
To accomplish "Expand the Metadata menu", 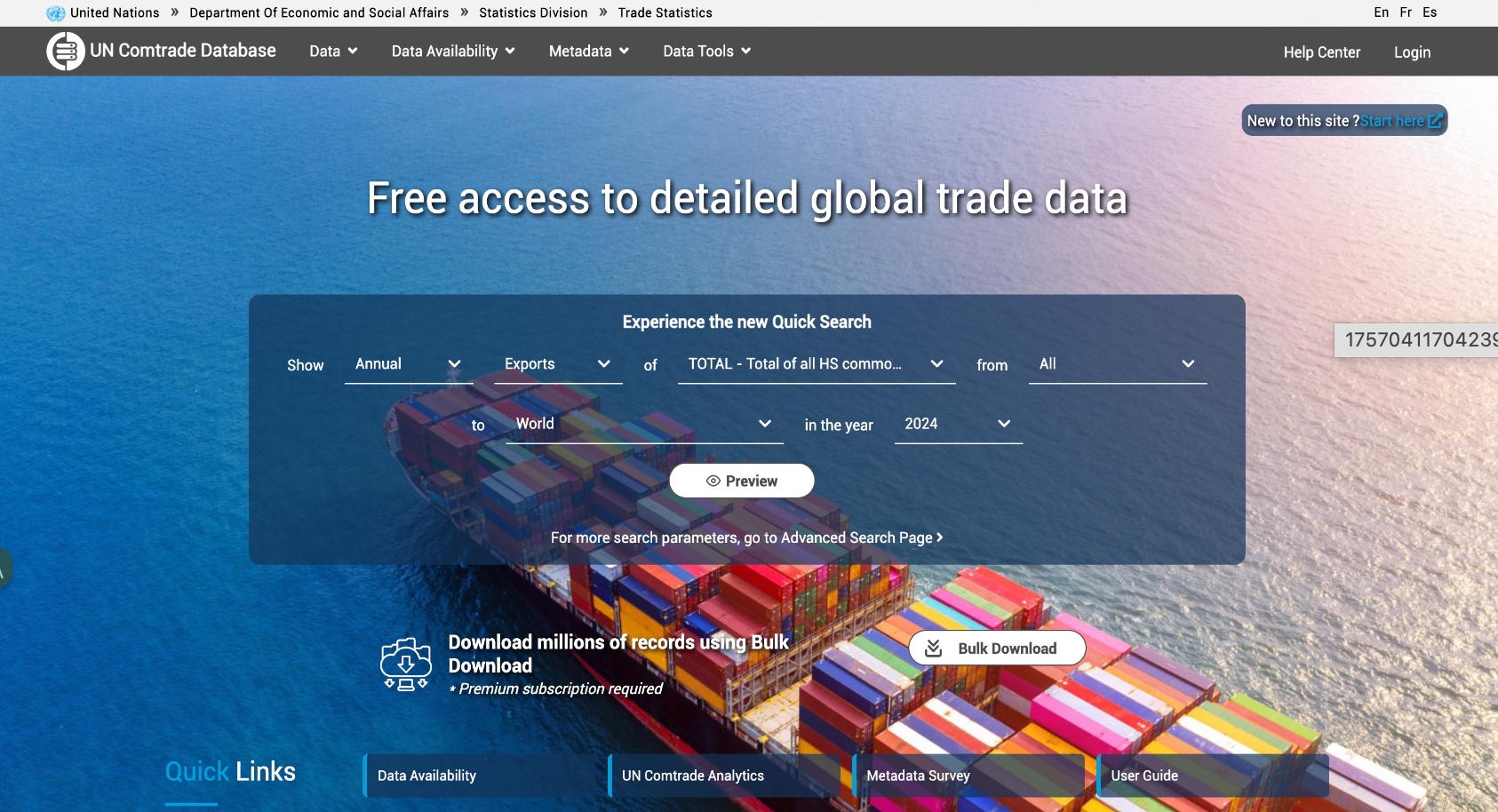I will coord(588,52).
